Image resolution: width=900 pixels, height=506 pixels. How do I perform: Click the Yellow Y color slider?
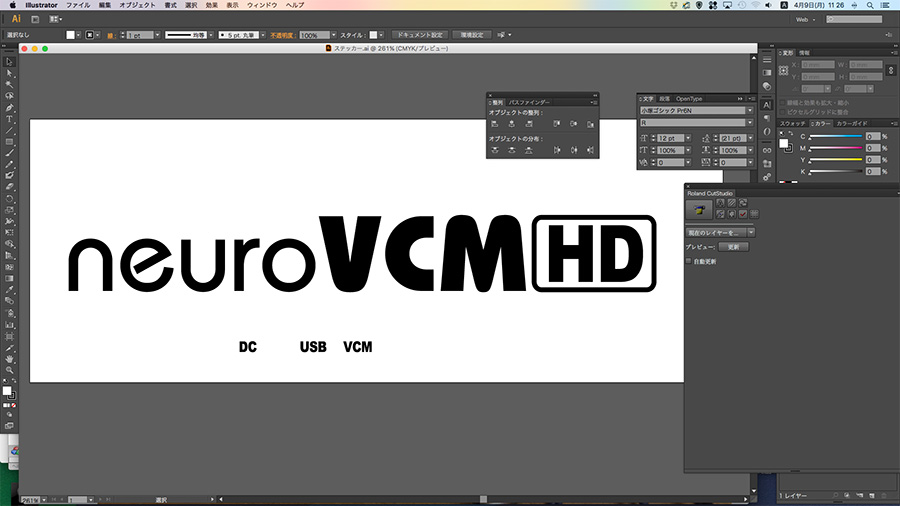pyautogui.click(x=836, y=160)
